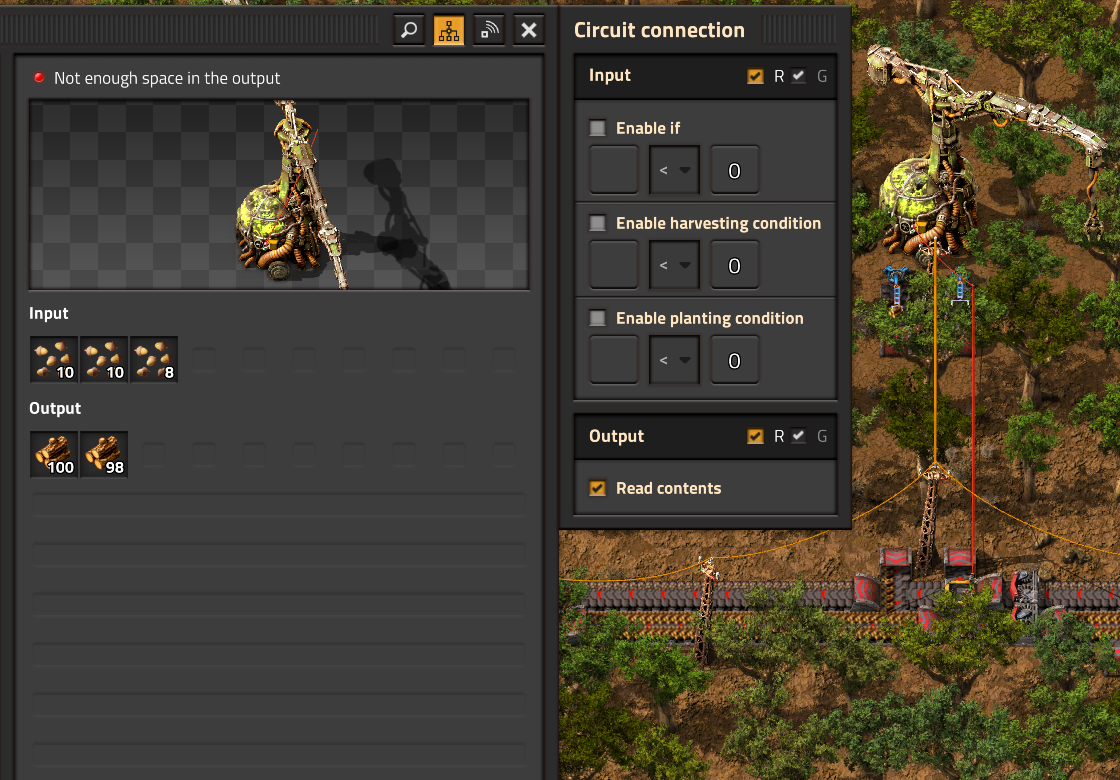
Task: Tick 'Enable planting condition' checkbox
Action: tap(597, 318)
